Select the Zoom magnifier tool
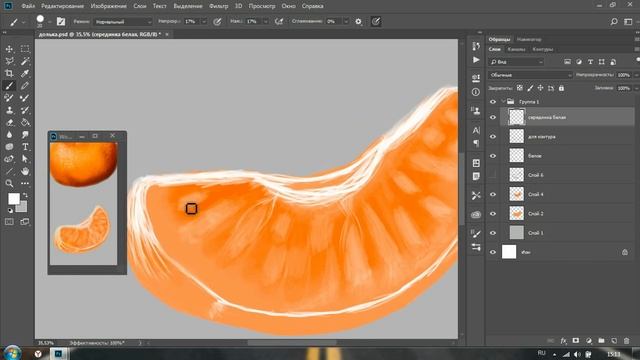640x360 pixels. click(9, 184)
